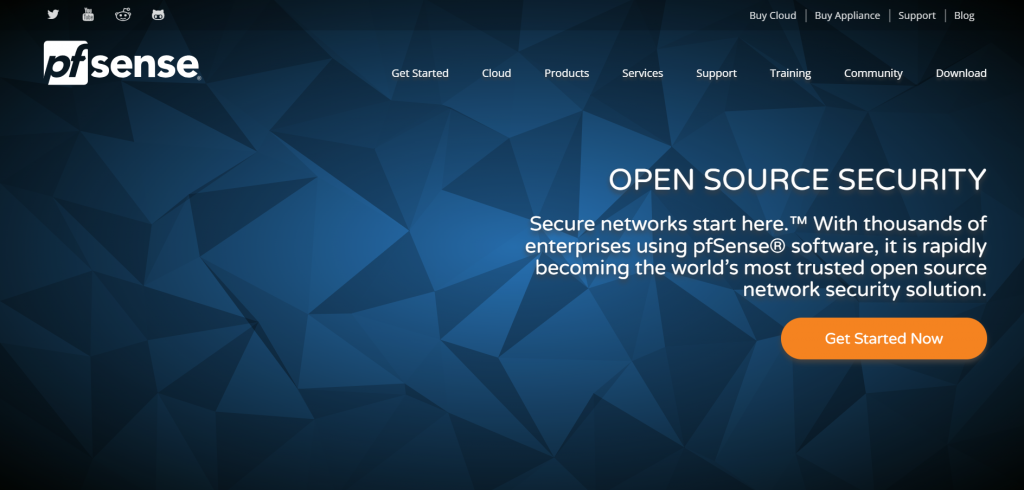
Task: Open the GitHub repository icon
Action: point(158,14)
